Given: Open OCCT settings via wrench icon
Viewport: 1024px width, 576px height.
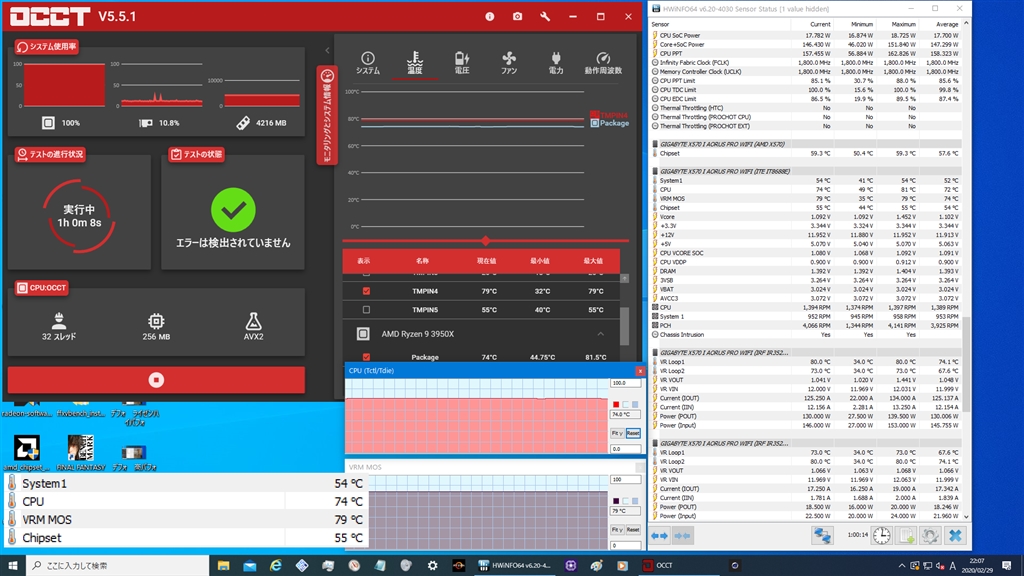Looking at the screenshot, I should 545,17.
